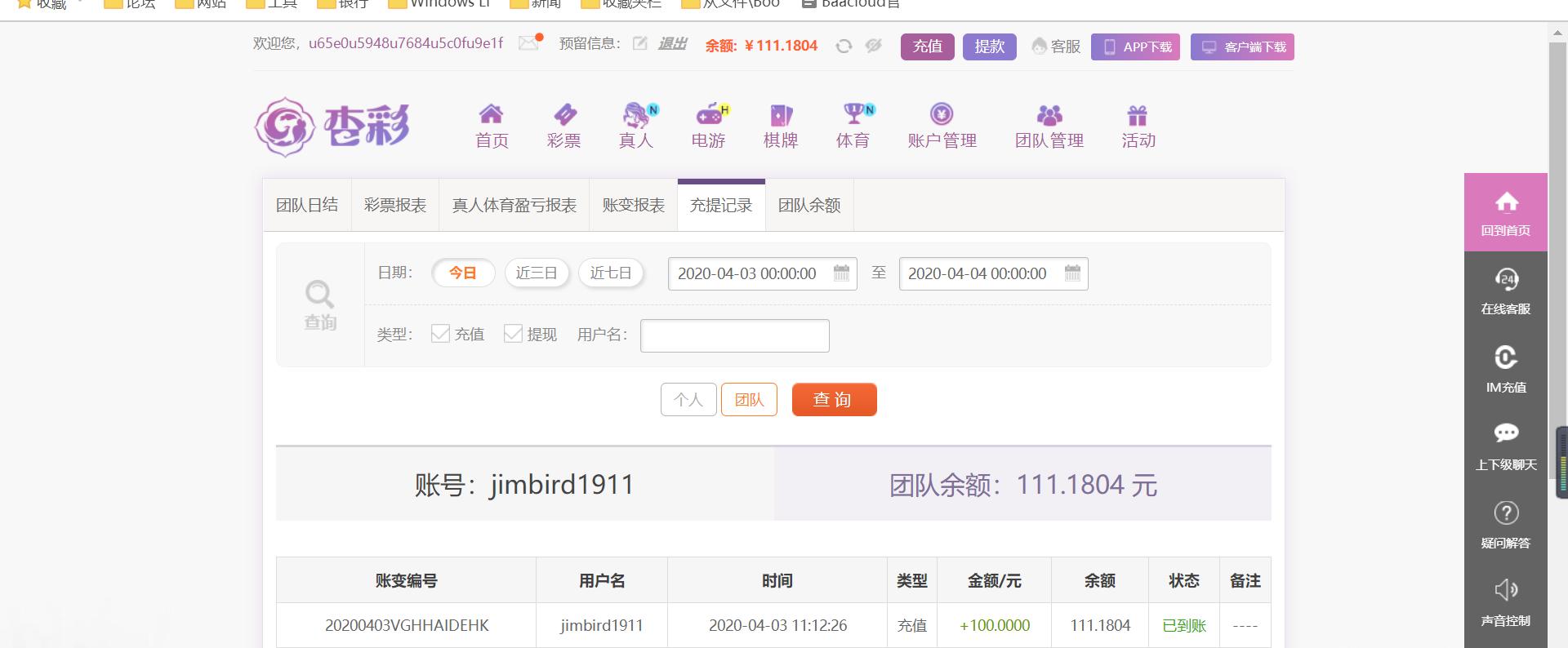The width and height of the screenshot is (1568, 648).
Task: Click the 用户名 input field
Action: point(735,335)
